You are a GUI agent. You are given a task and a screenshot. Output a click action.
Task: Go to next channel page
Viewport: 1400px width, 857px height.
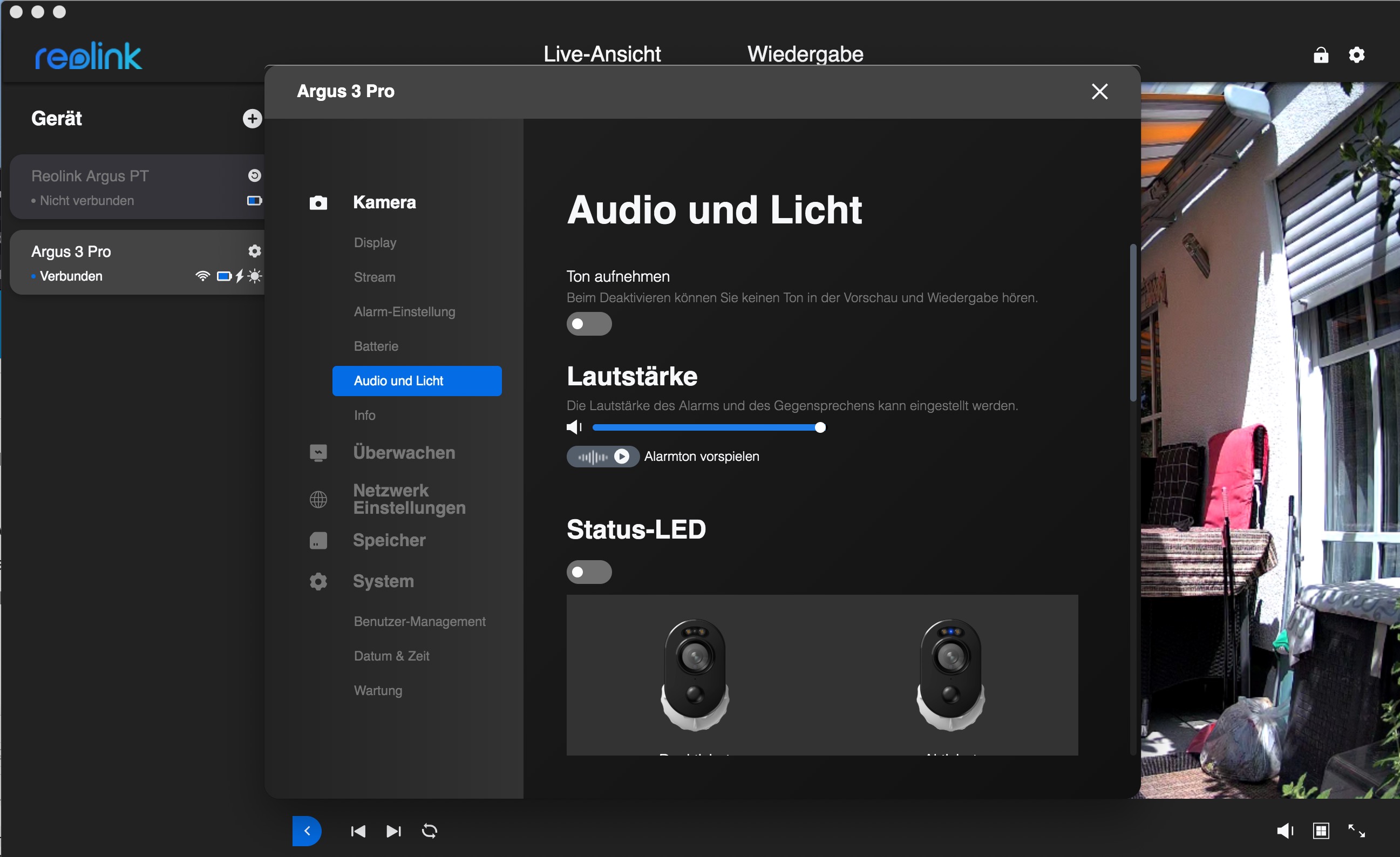coord(394,831)
